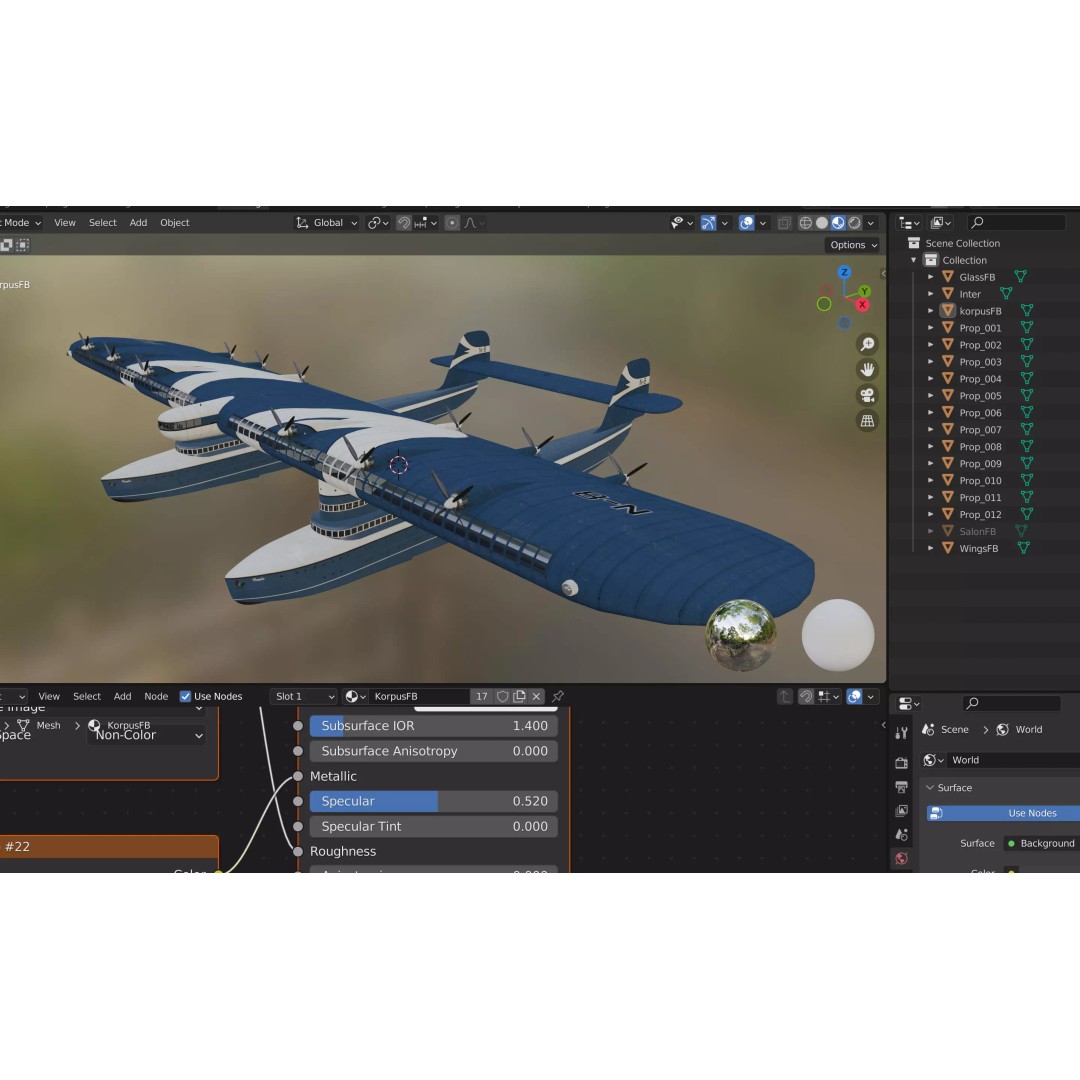This screenshot has width=1080, height=1080.
Task: Toggle viewport gizmos display button
Action: pyautogui.click(x=708, y=222)
